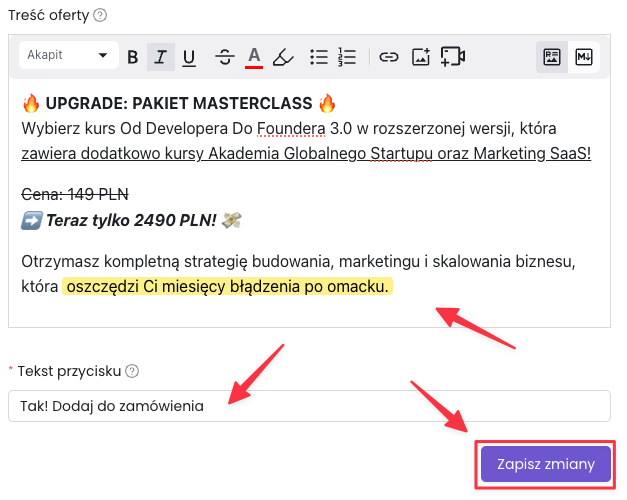Image resolution: width=627 pixels, height=500 pixels.
Task: Click the struck-through Cena: 149 PLN text
Action: pos(74,194)
